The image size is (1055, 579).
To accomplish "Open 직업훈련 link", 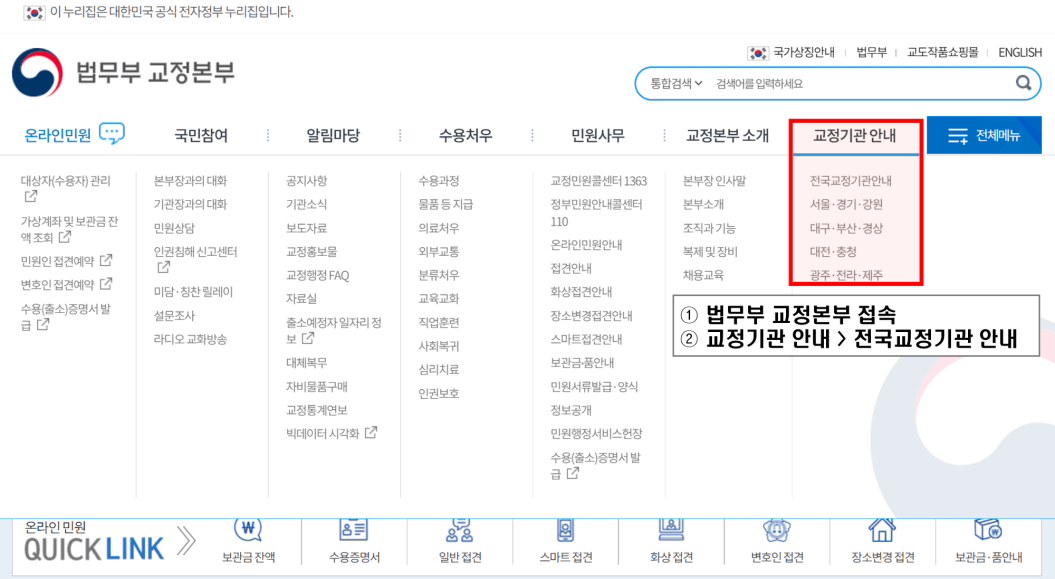I will (x=438, y=322).
